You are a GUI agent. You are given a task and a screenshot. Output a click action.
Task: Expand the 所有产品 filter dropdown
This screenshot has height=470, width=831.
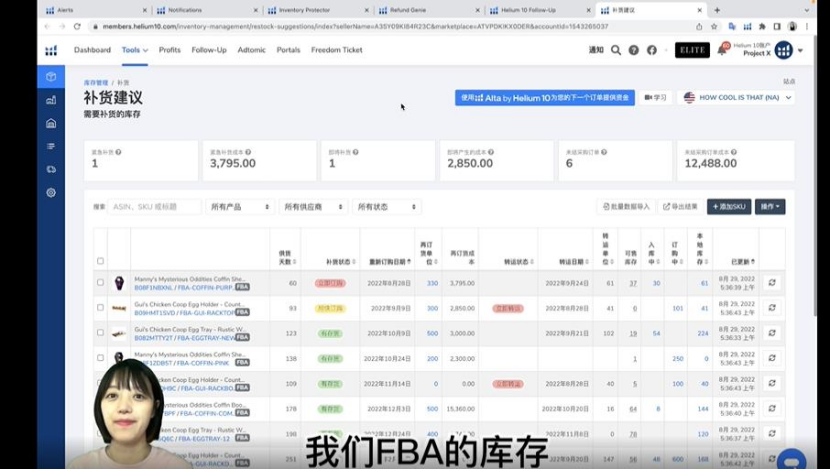tap(240, 207)
